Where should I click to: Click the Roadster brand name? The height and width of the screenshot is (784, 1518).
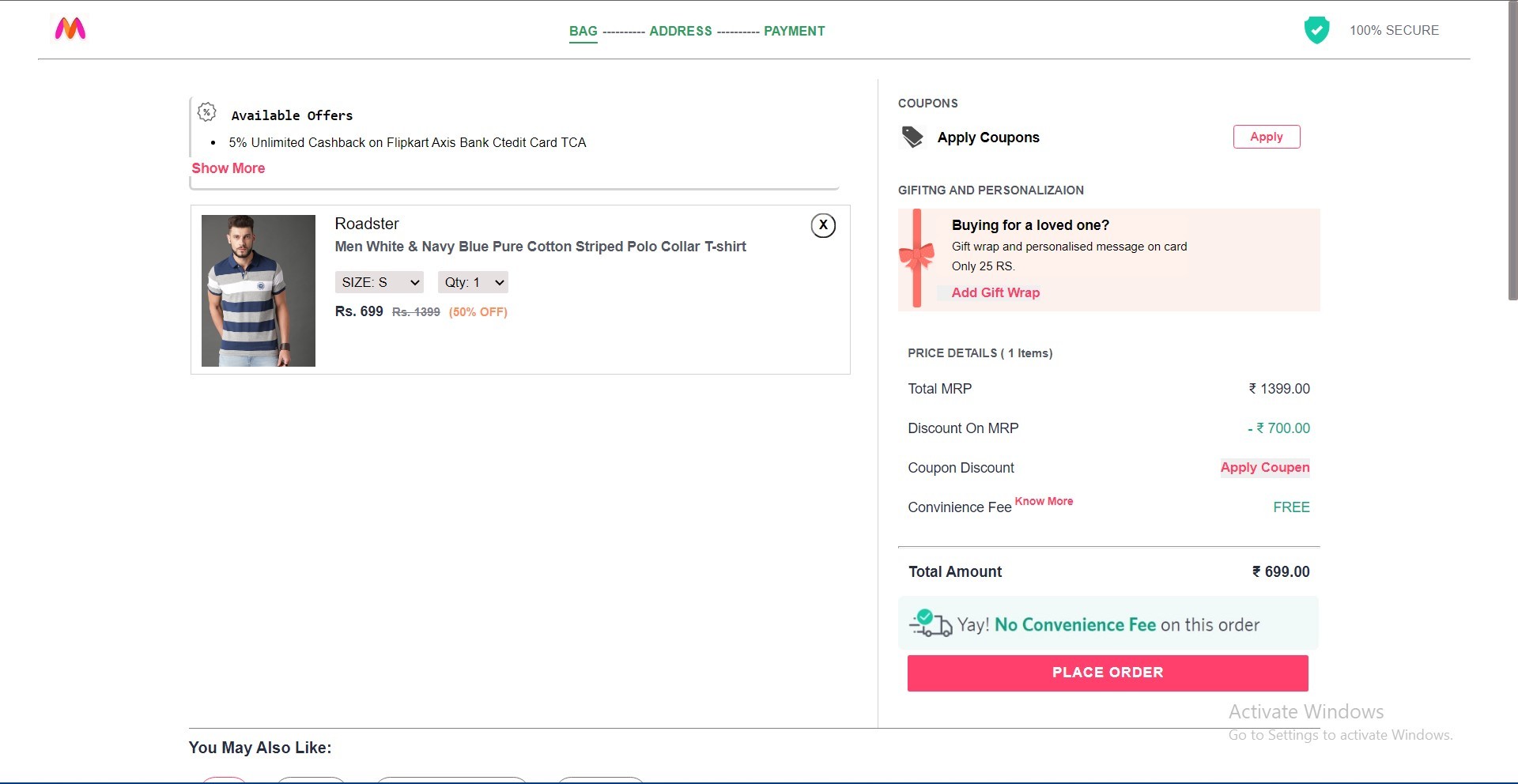click(x=367, y=224)
